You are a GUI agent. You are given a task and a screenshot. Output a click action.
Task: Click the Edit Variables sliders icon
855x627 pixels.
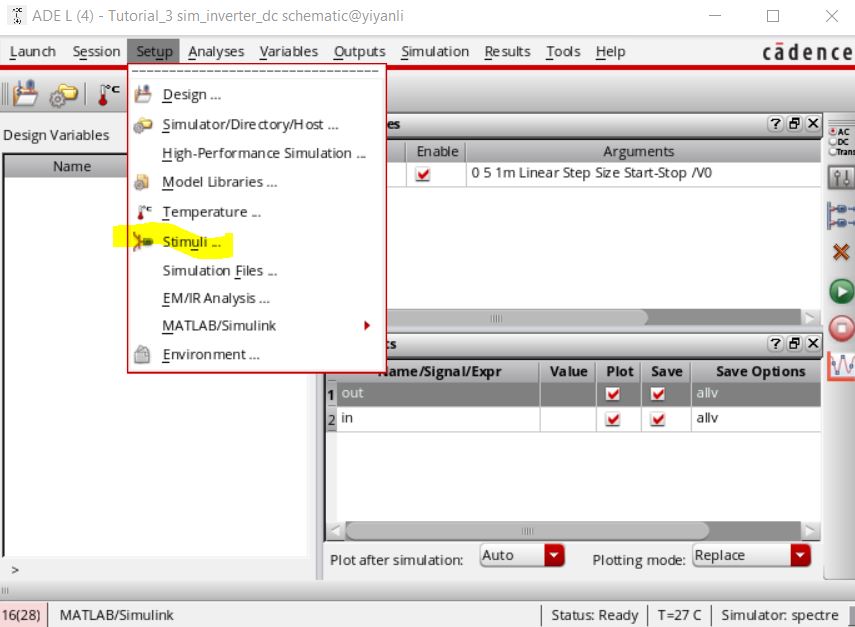pos(841,178)
